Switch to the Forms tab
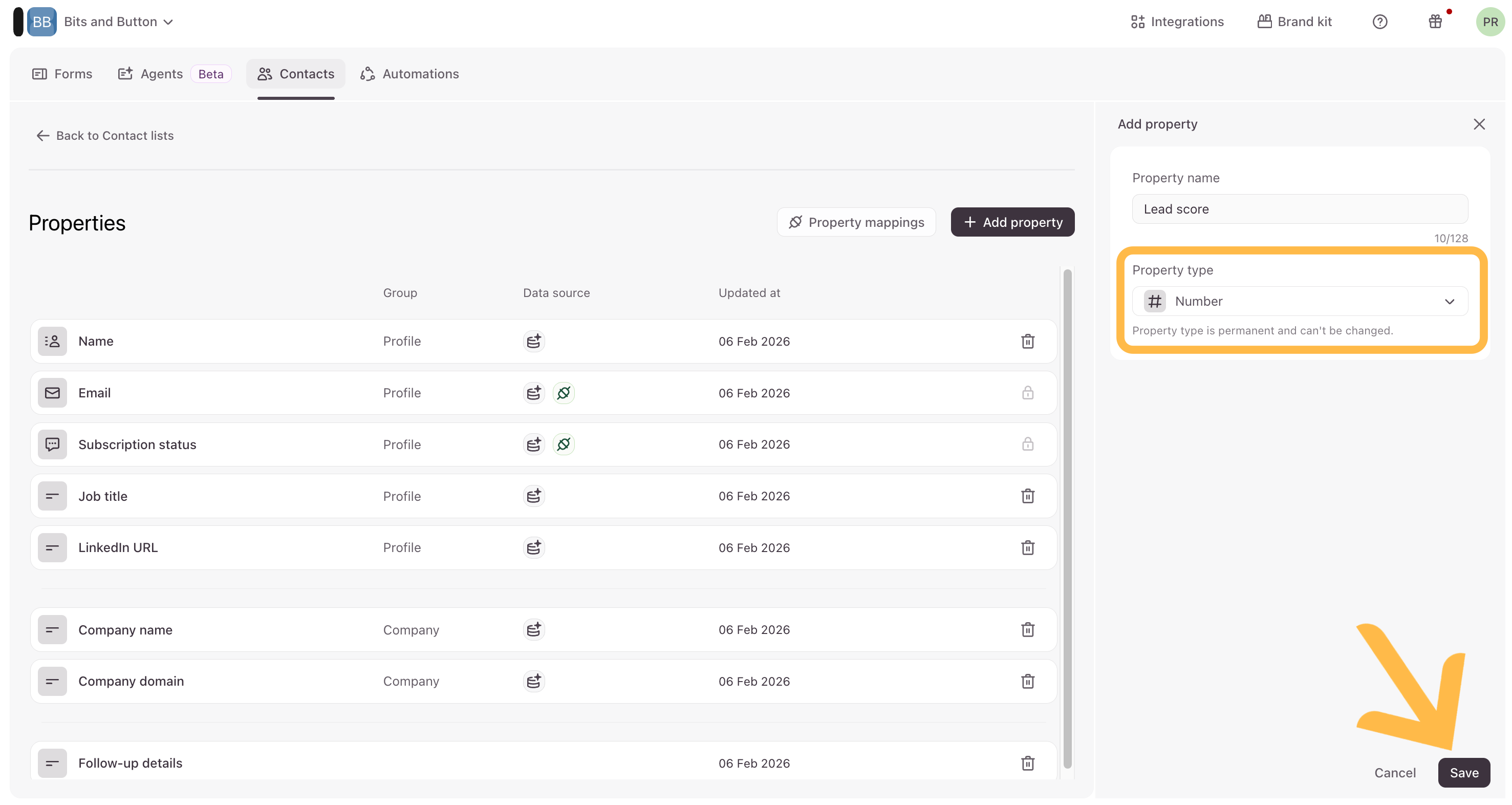The width and height of the screenshot is (1512, 805). click(x=62, y=74)
